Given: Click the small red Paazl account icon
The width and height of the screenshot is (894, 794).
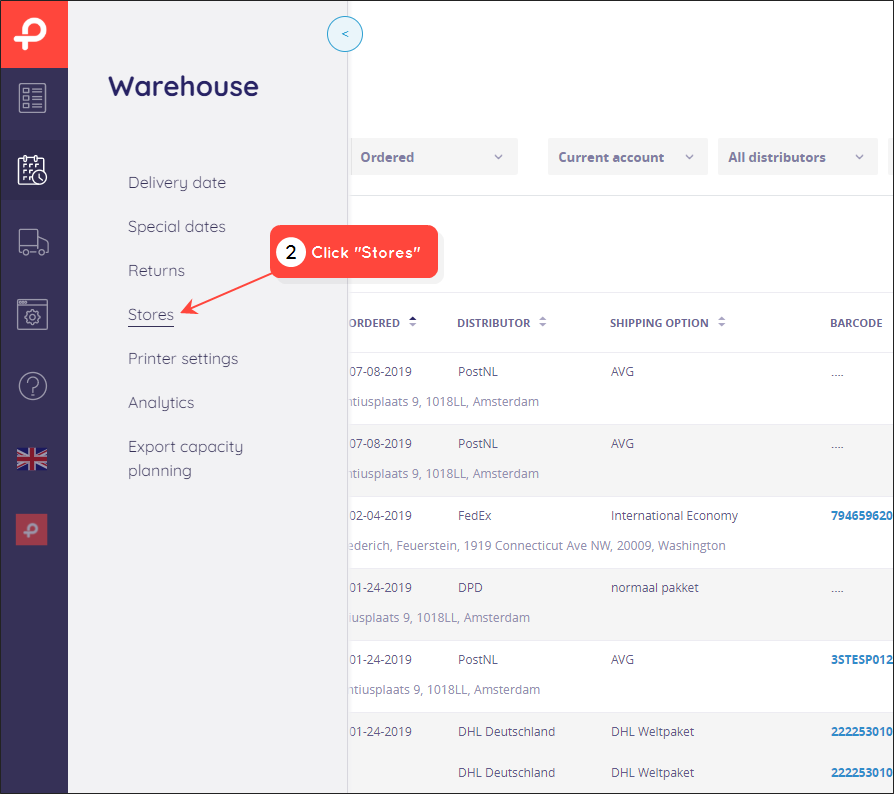Looking at the screenshot, I should point(31,530).
